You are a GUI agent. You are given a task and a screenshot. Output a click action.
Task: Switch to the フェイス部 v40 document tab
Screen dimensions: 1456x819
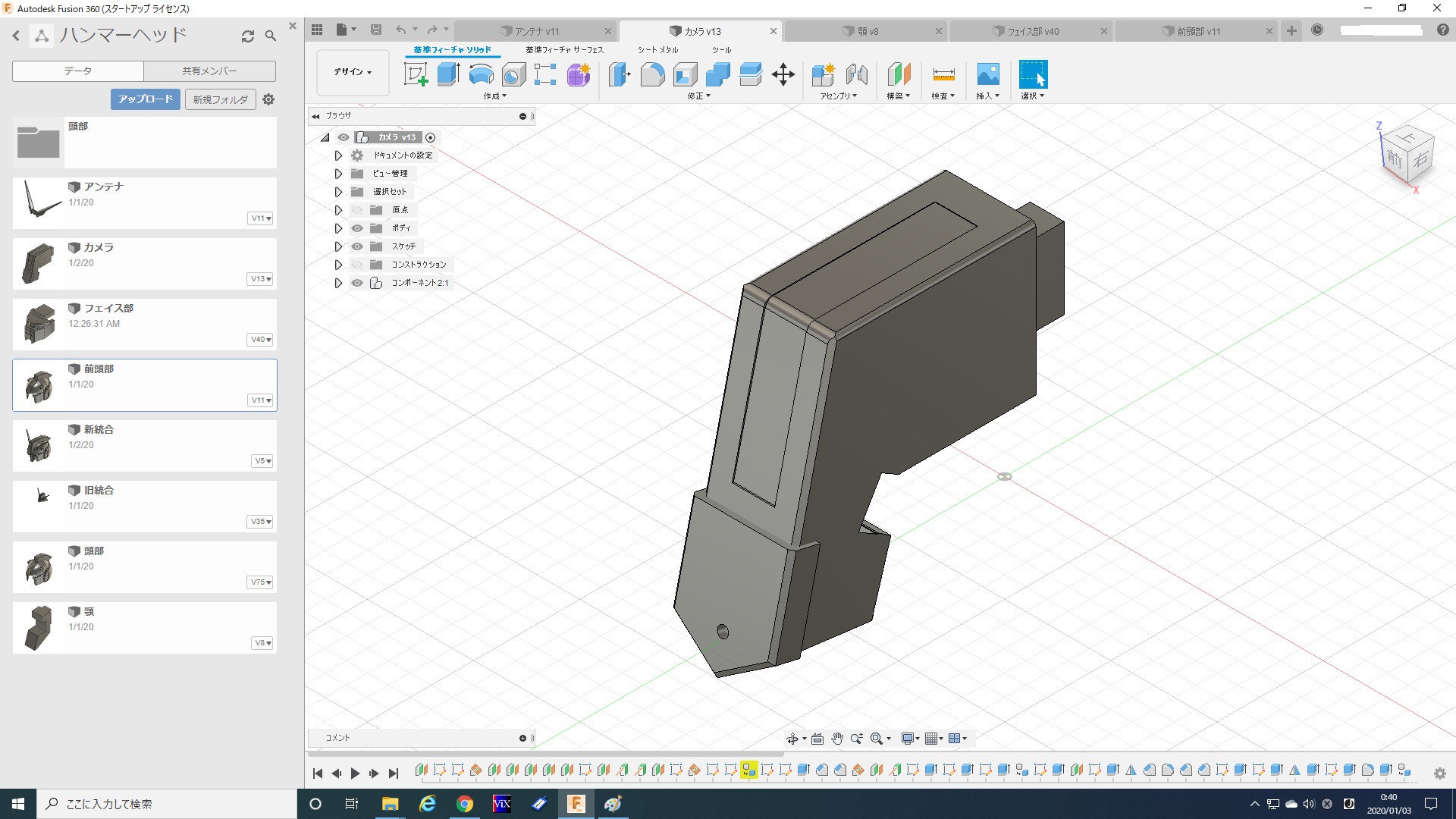1032,31
